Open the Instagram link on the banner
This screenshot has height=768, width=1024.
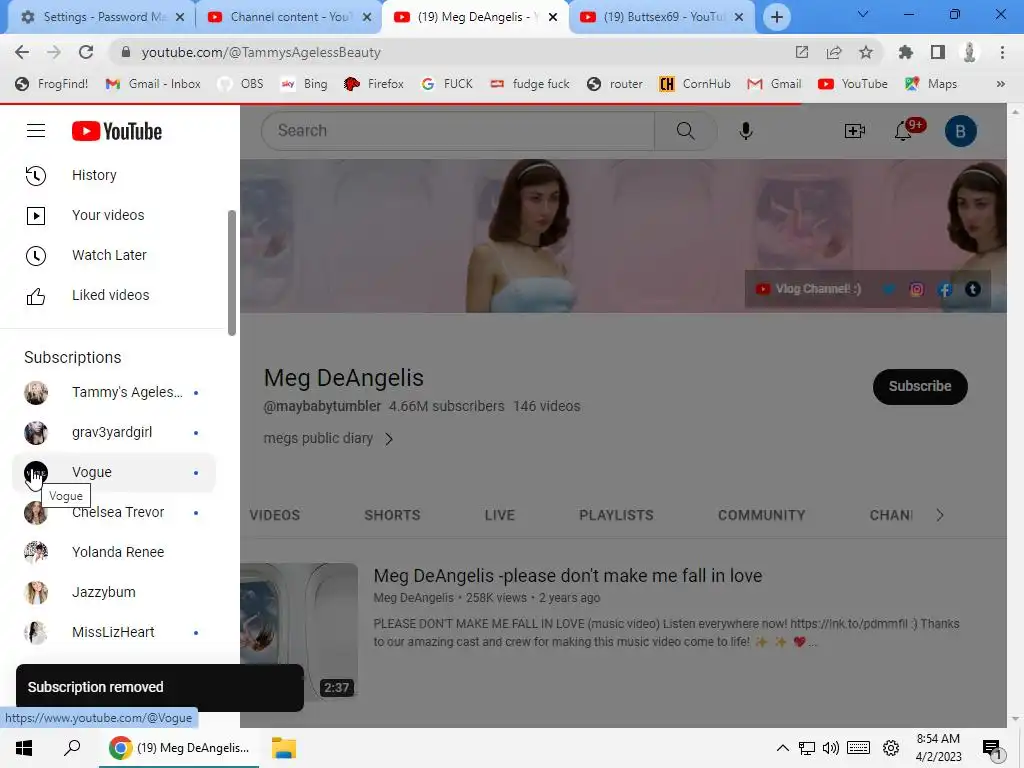(x=916, y=289)
